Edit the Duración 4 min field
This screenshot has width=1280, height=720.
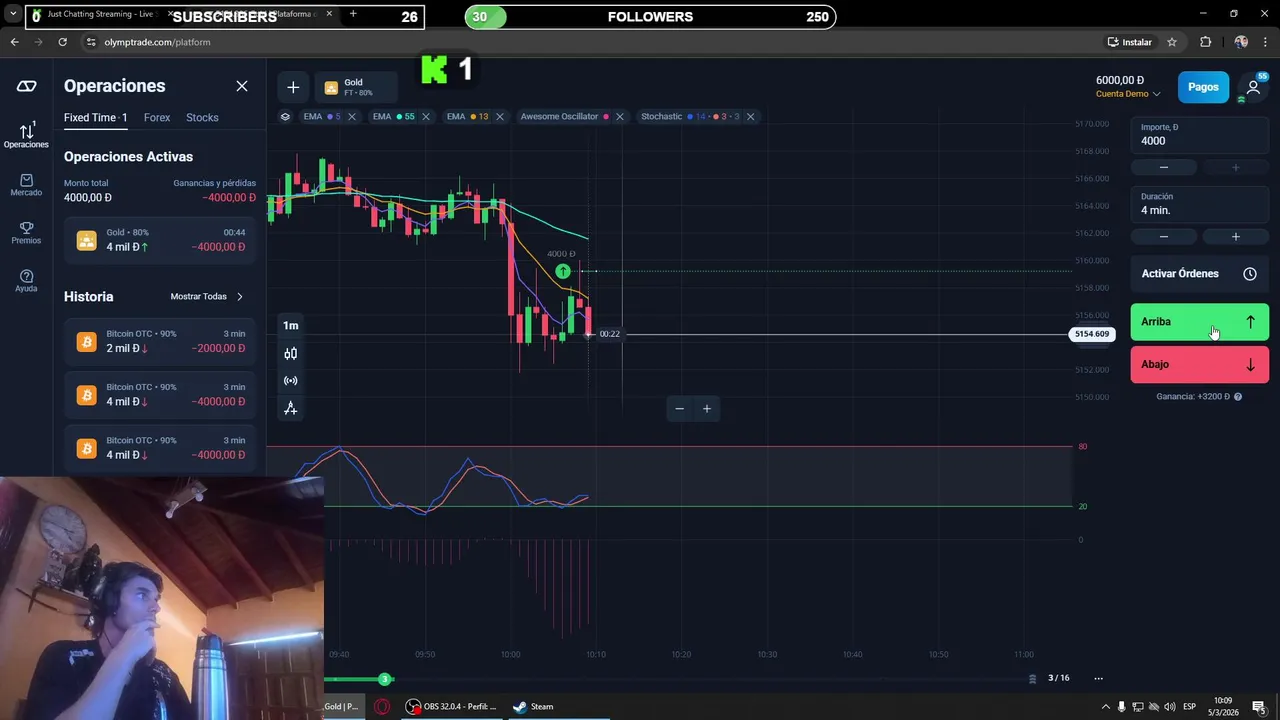(1200, 204)
